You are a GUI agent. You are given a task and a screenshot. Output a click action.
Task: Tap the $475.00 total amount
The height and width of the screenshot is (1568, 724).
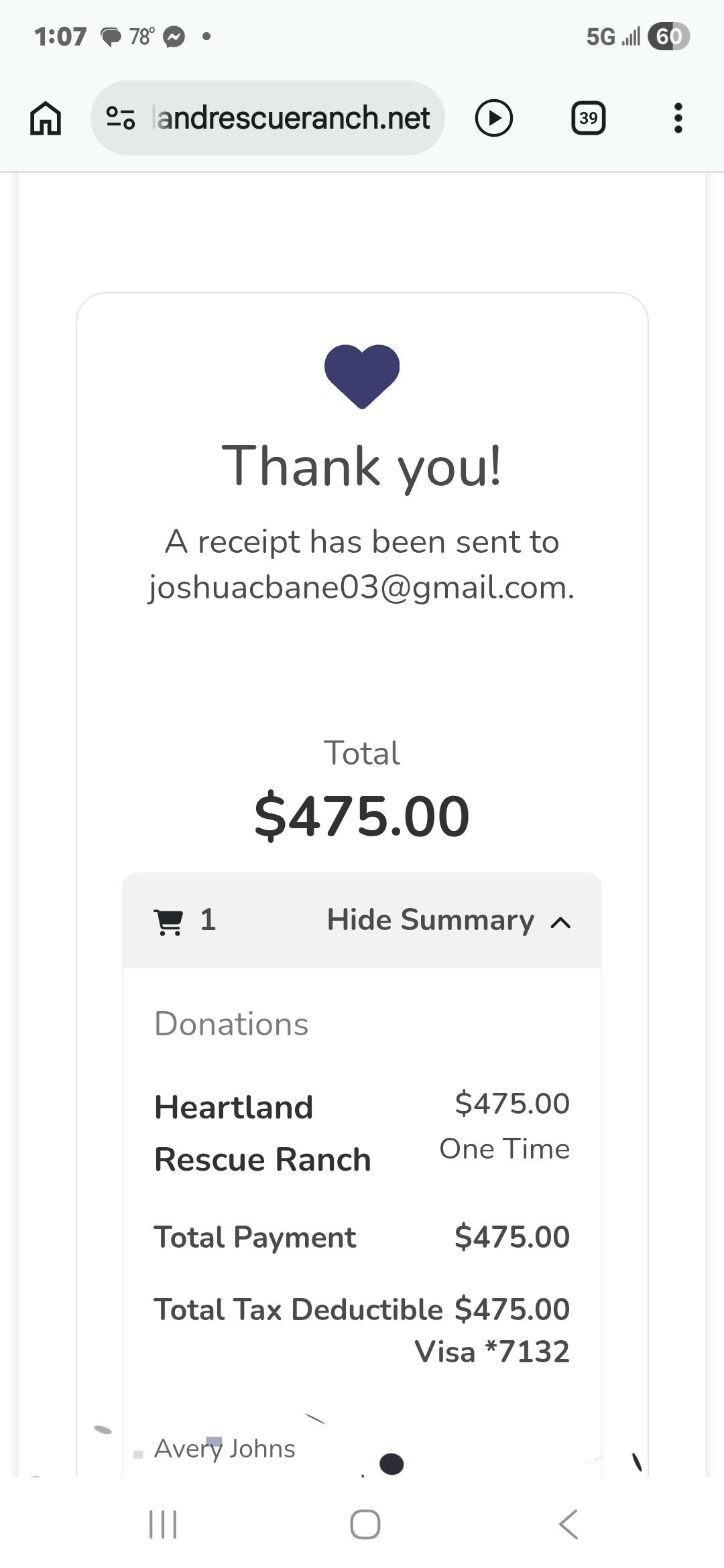[x=362, y=815]
